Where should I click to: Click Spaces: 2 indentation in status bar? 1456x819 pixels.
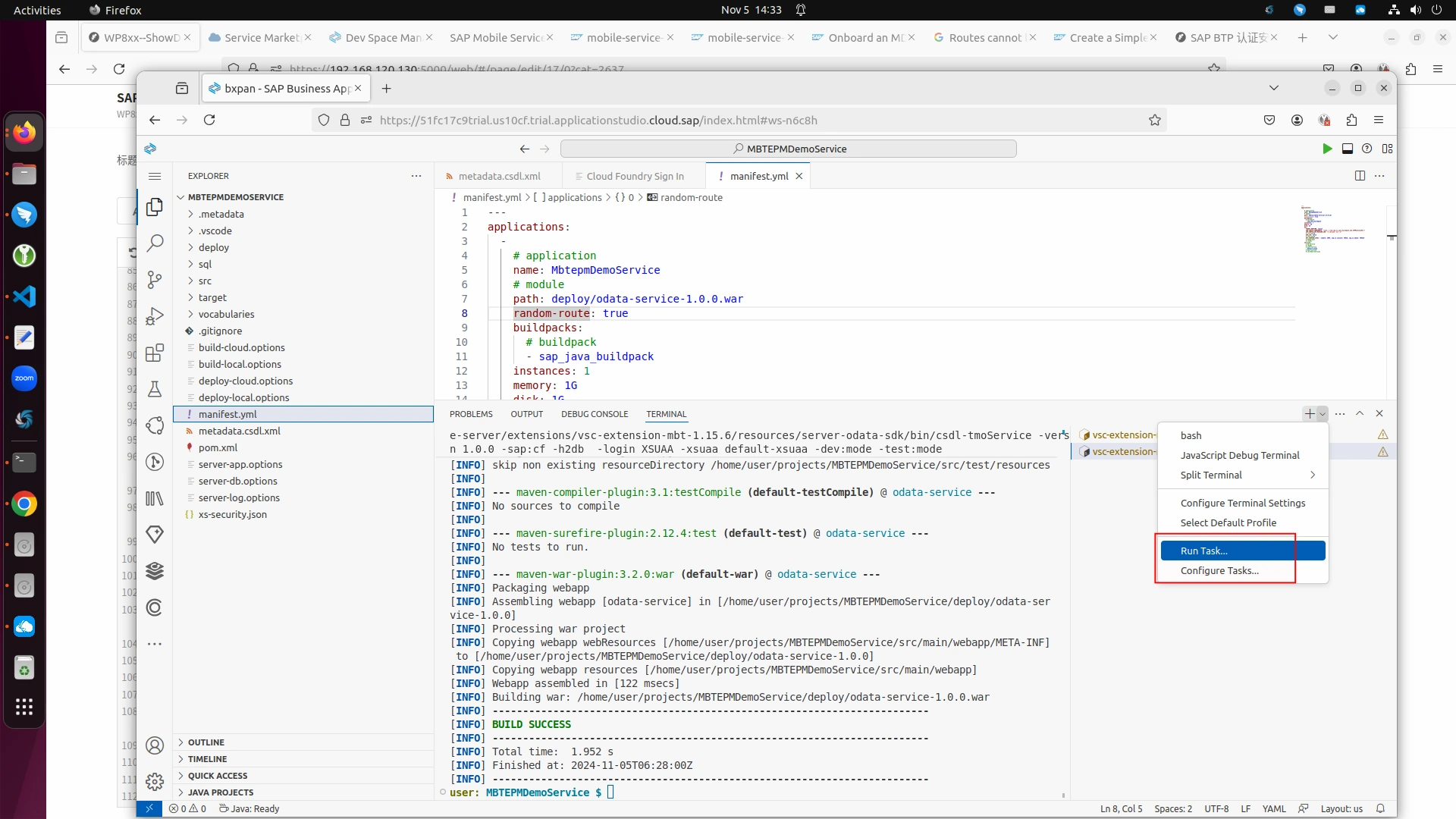(x=1173, y=808)
